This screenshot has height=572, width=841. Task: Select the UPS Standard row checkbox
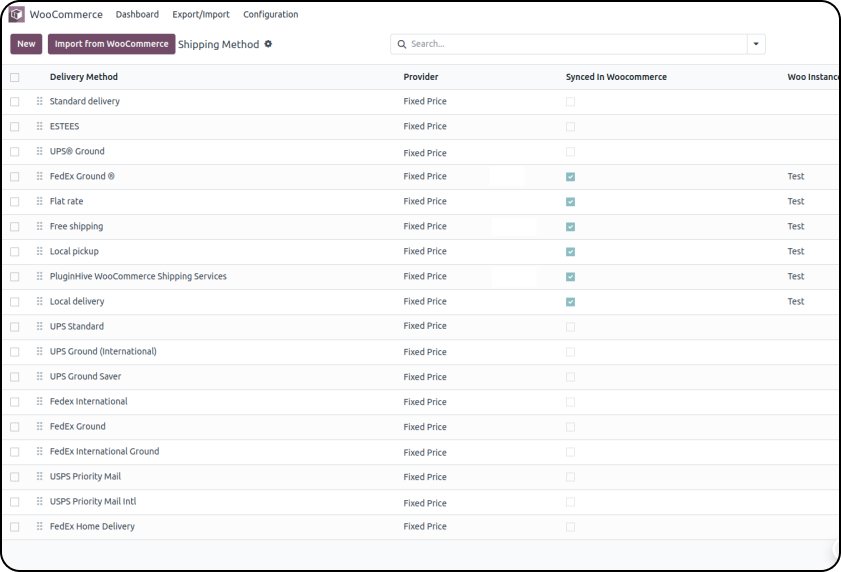(14, 327)
